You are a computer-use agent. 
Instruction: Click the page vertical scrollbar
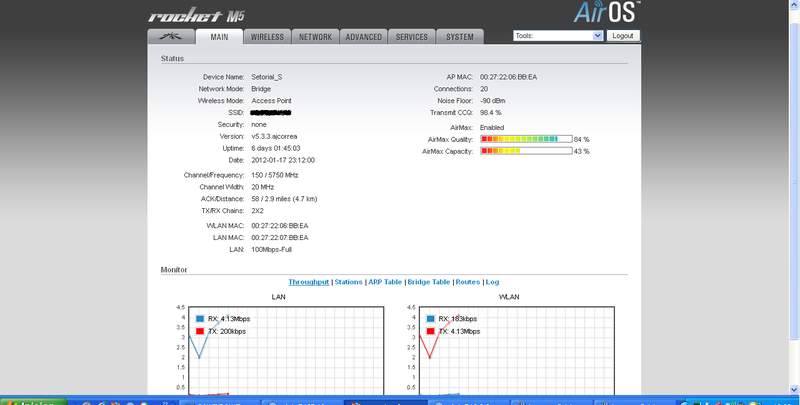point(794,199)
